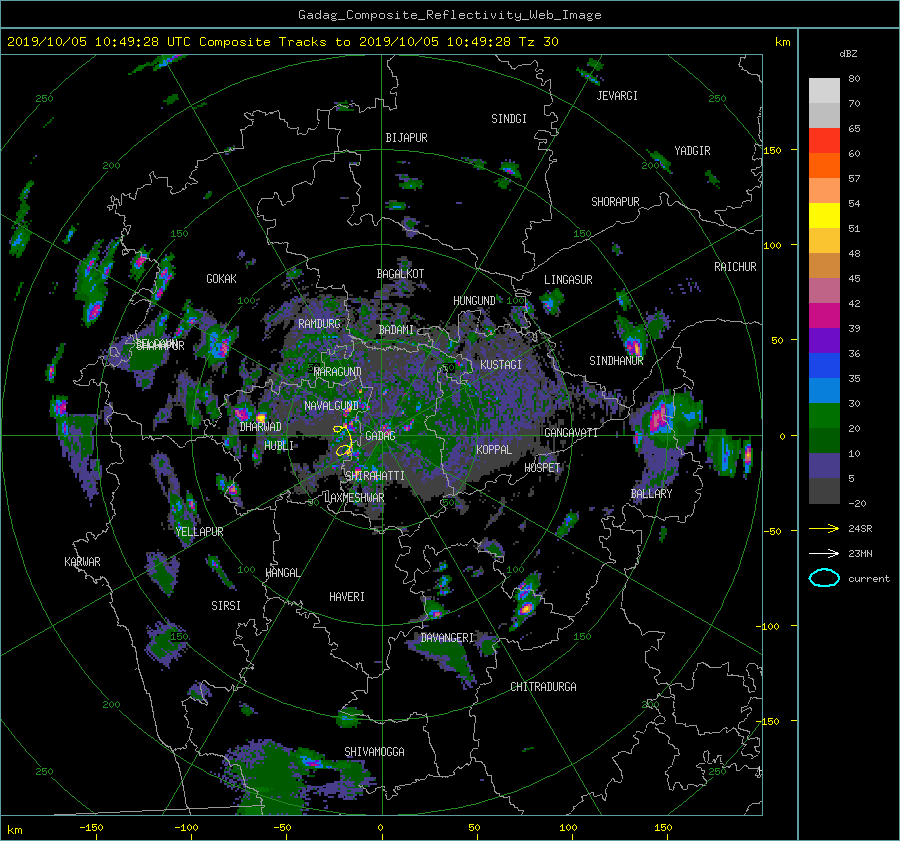Select the bright yellow swatch between 54 and 51 dBZ
The height and width of the screenshot is (841, 900).
tap(824, 215)
